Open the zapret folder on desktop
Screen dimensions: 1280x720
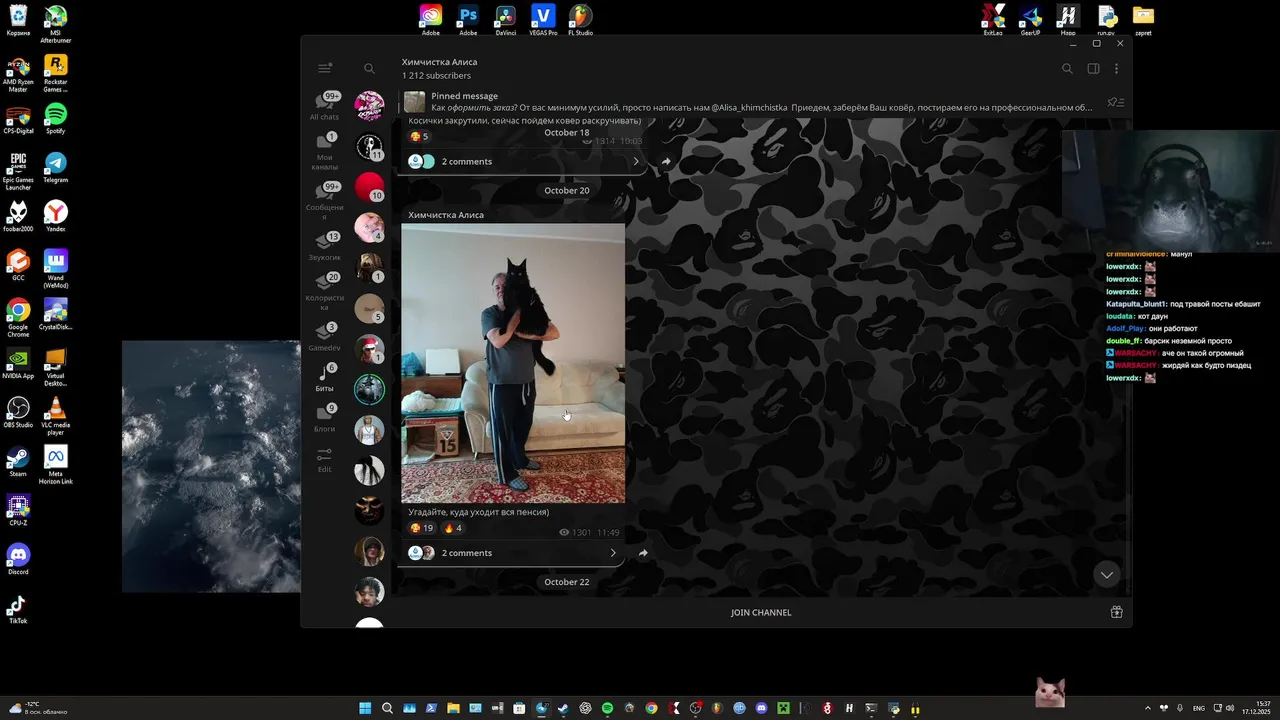1143,20
